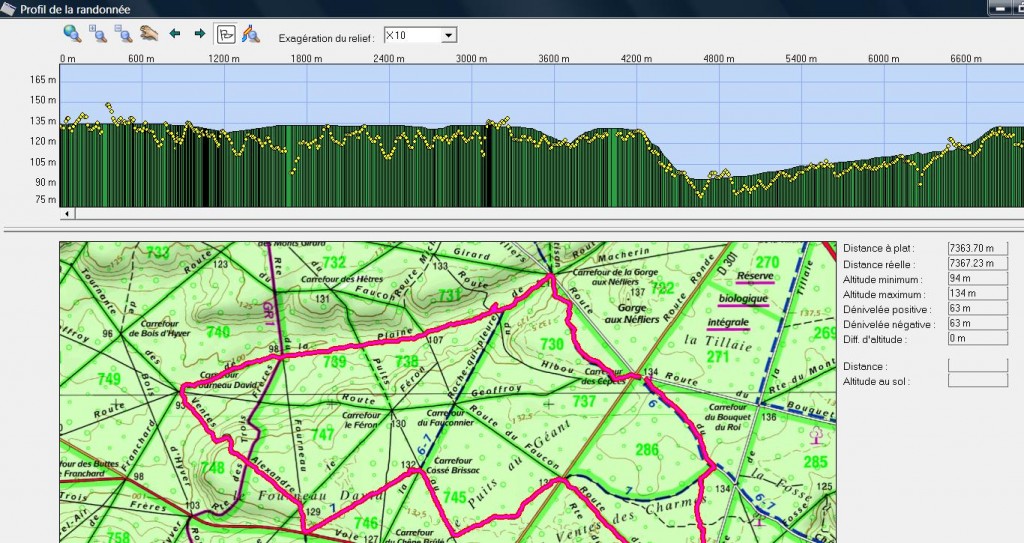Click Carrefour des Cépées on the map

tap(604, 376)
